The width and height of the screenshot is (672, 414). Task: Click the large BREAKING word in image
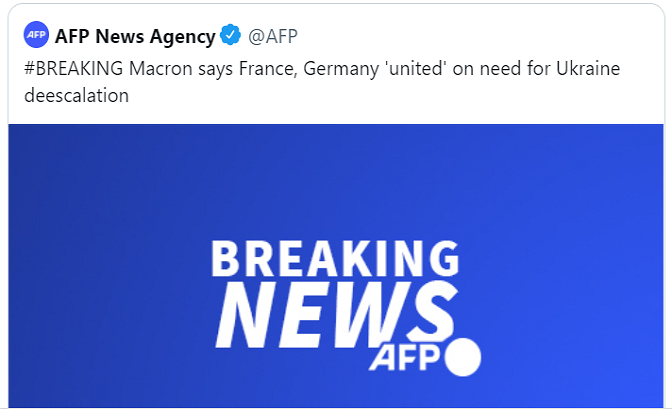coord(335,261)
